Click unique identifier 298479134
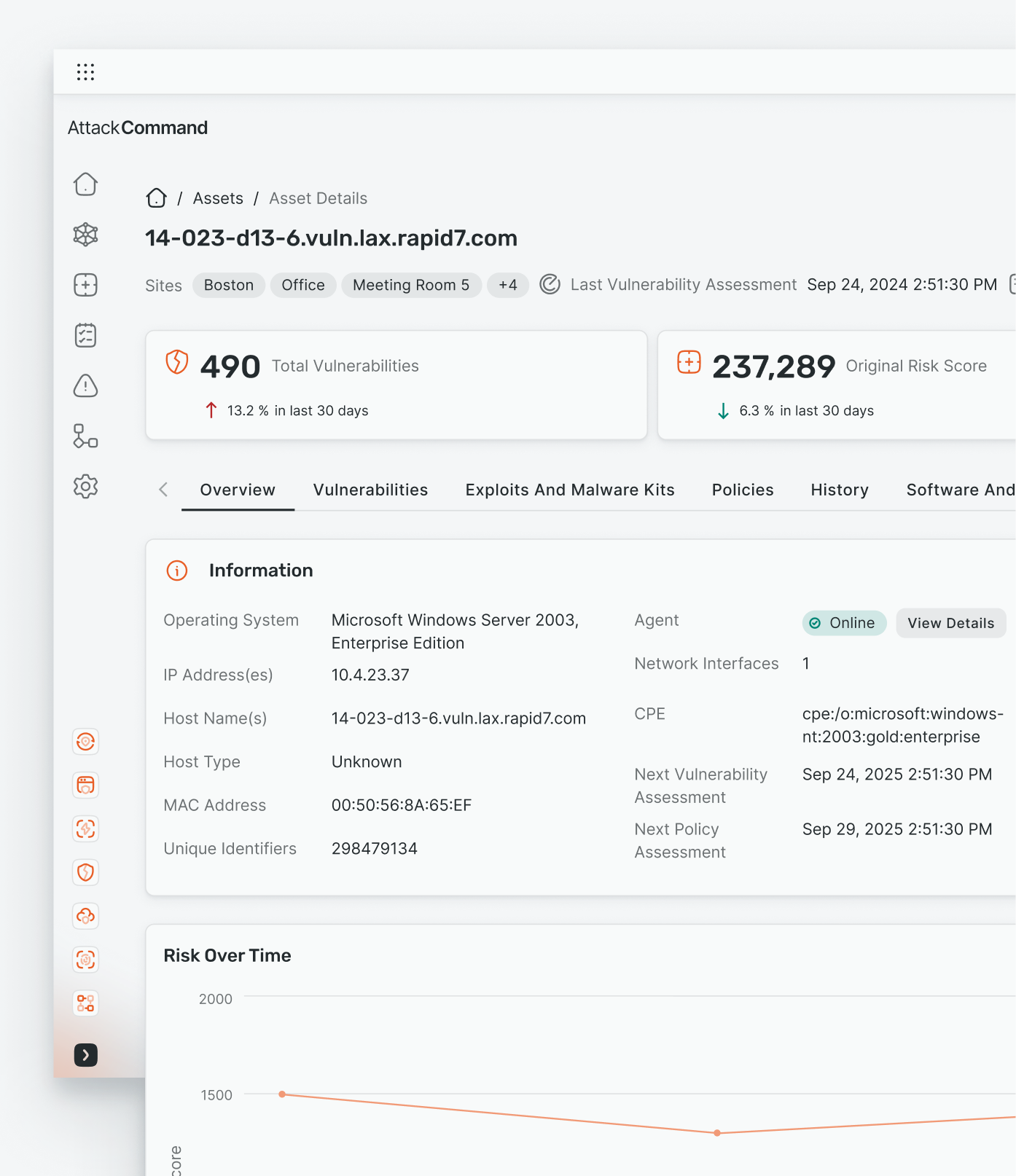Screen dimensions: 1016x1176 (375, 849)
